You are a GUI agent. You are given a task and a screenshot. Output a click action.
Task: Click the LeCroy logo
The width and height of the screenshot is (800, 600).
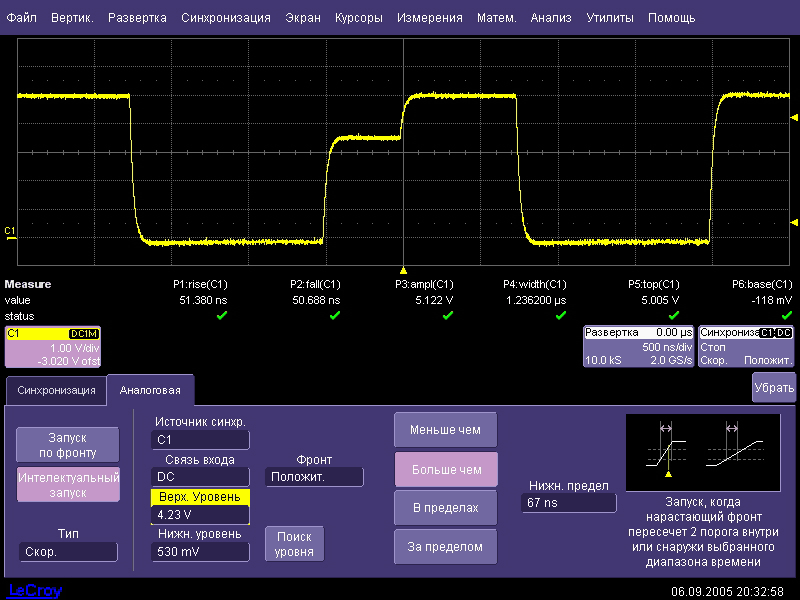pyautogui.click(x=35, y=590)
